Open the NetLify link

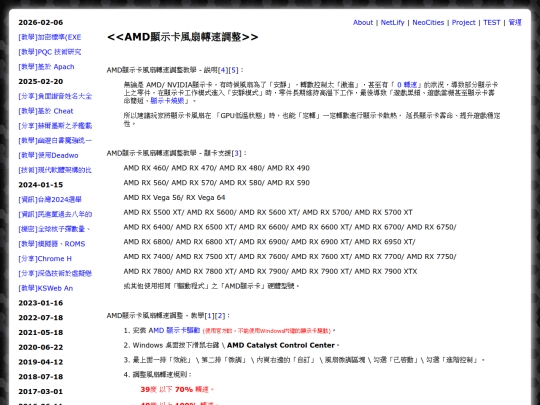(392, 22)
